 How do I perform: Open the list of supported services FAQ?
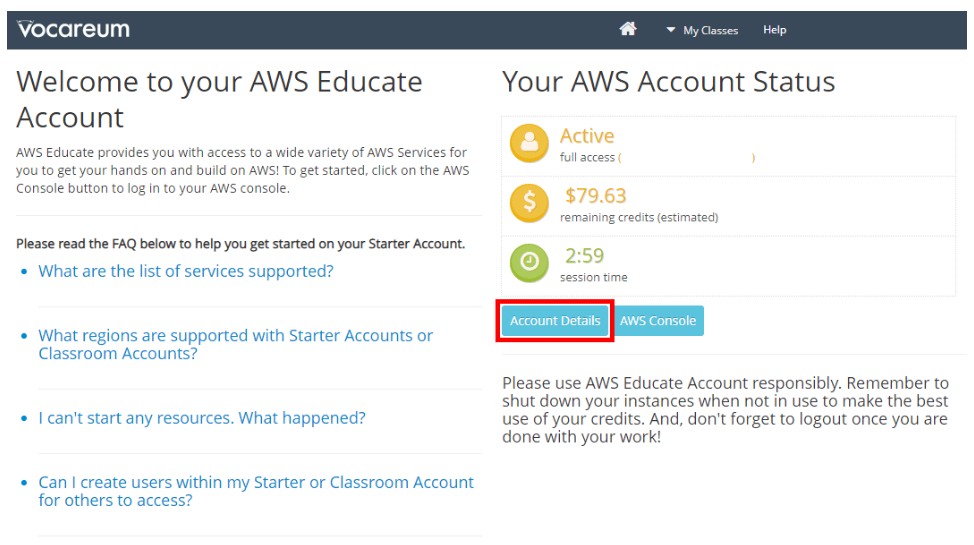(186, 271)
